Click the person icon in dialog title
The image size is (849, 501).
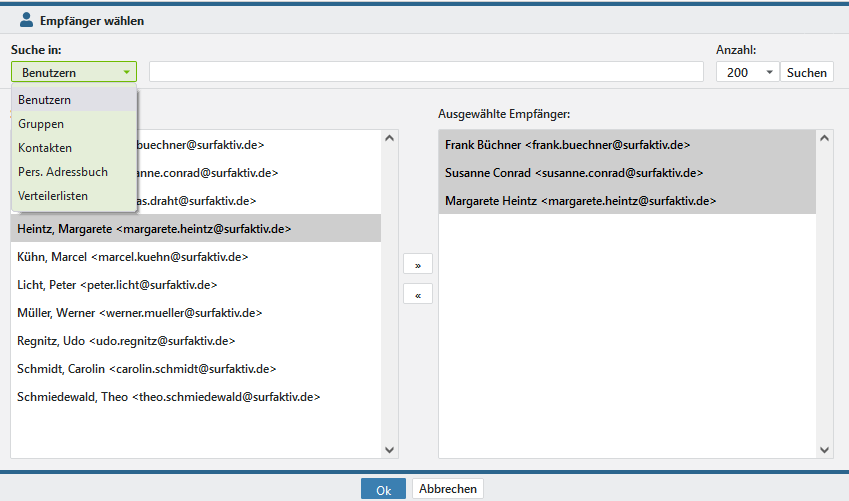tap(27, 20)
